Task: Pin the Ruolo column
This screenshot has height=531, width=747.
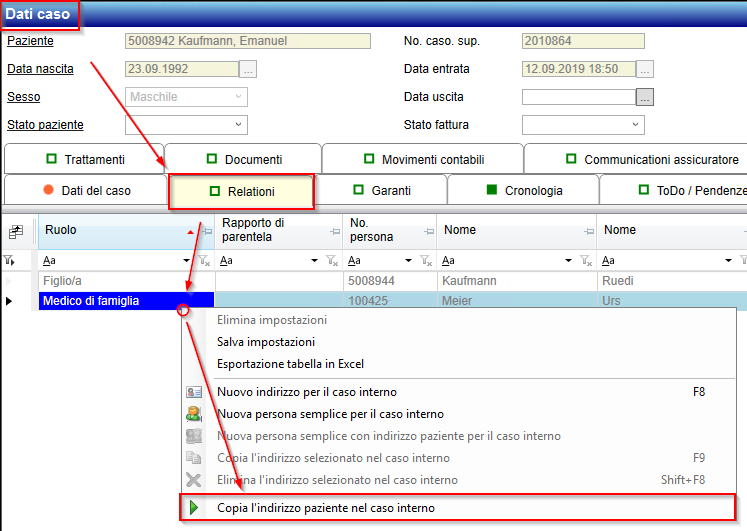Action: [x=207, y=231]
